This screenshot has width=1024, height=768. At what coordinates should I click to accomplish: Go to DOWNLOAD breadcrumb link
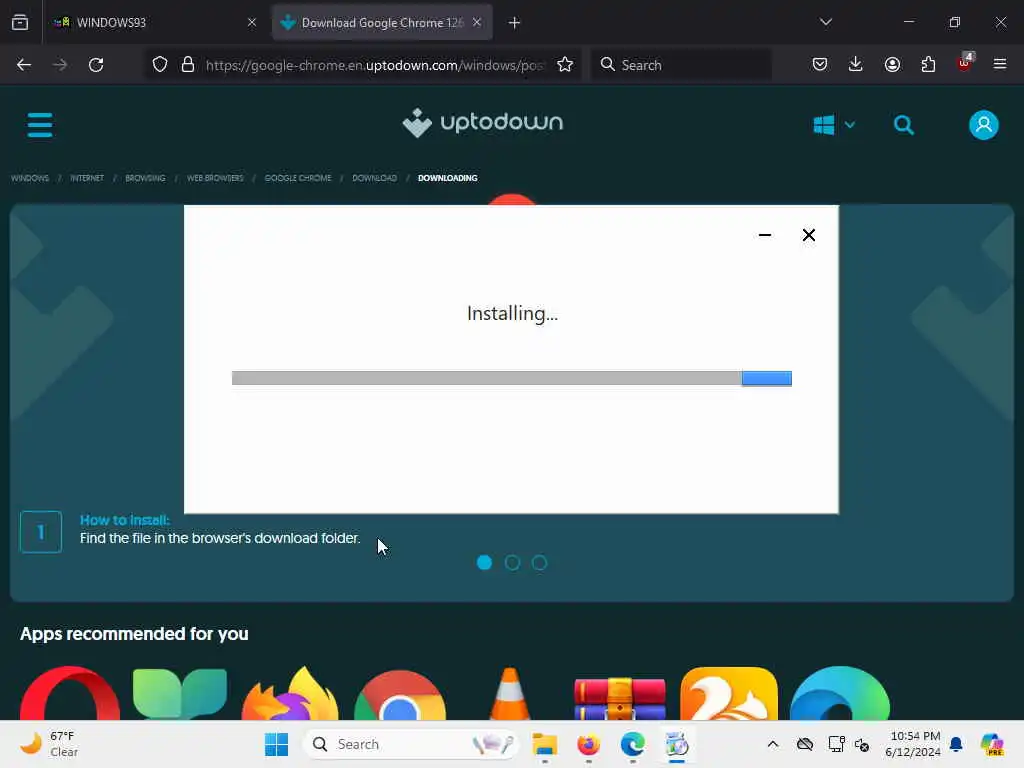tap(374, 178)
